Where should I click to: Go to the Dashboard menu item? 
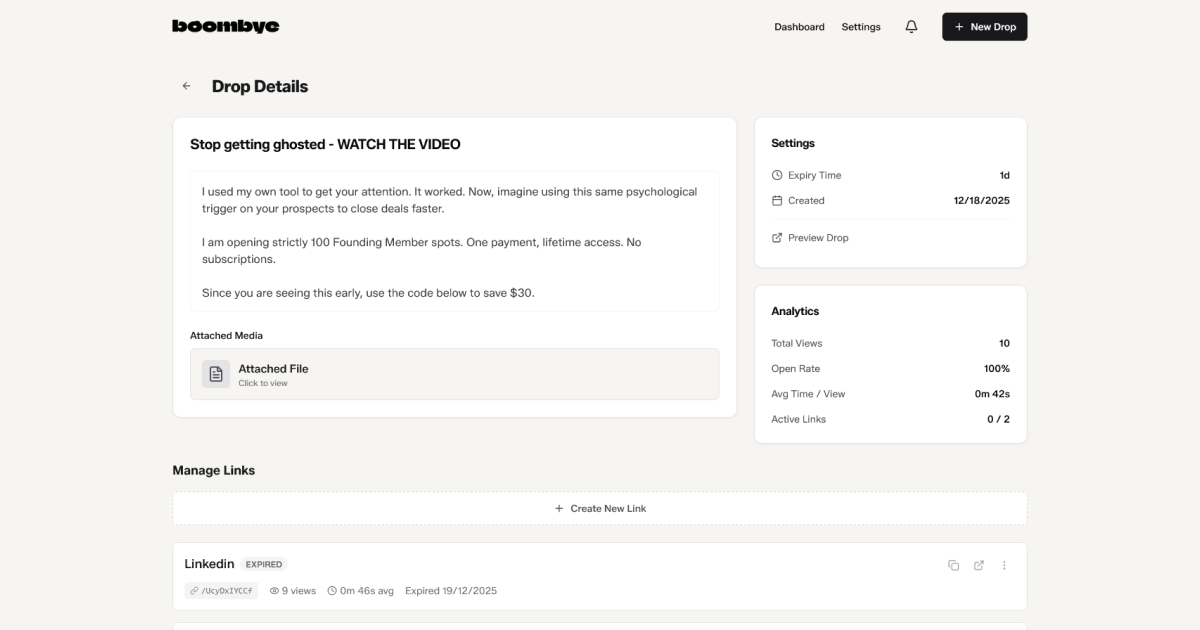click(x=799, y=27)
